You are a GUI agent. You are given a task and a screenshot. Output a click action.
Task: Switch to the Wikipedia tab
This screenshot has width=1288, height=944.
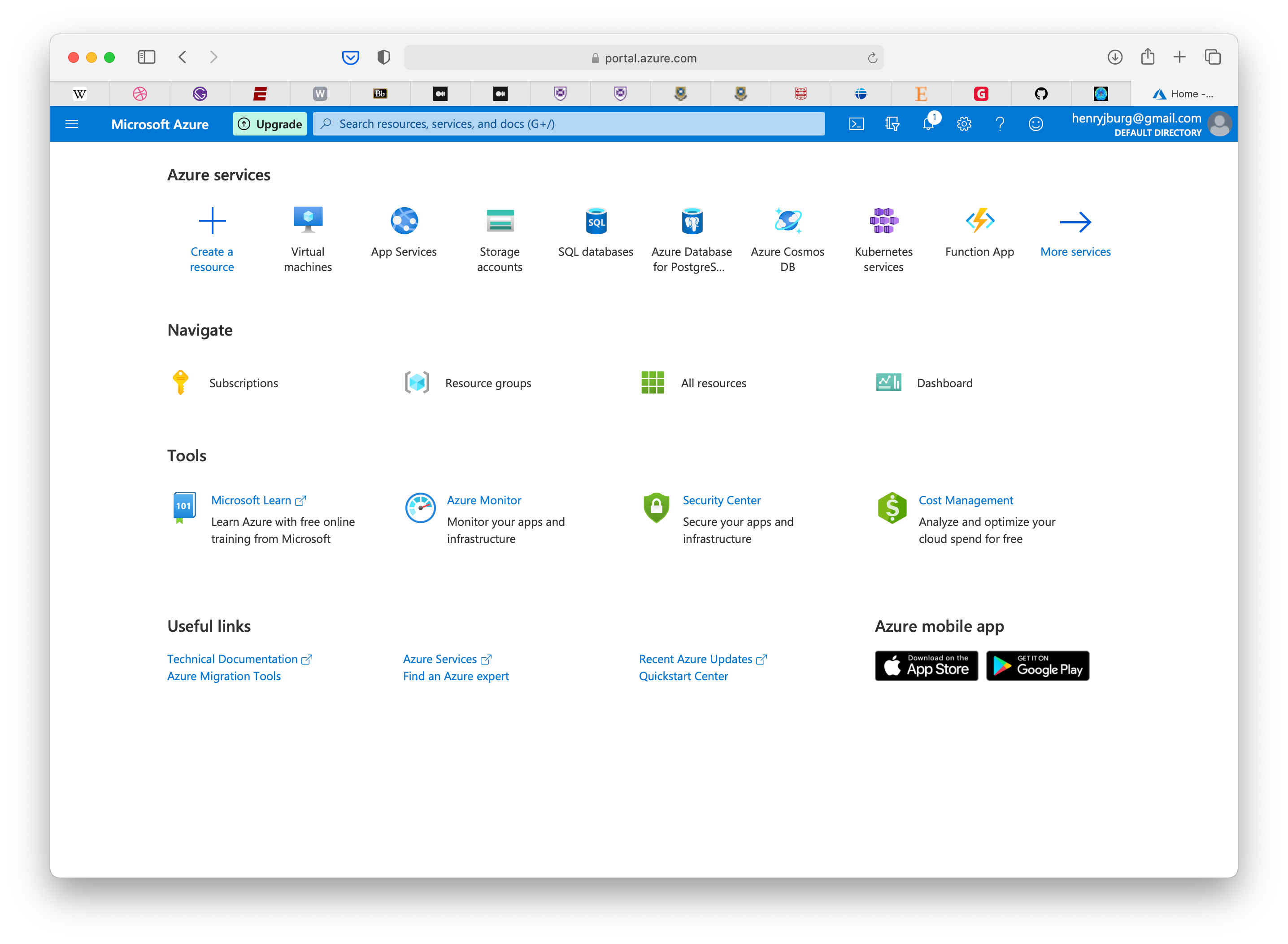(80, 94)
